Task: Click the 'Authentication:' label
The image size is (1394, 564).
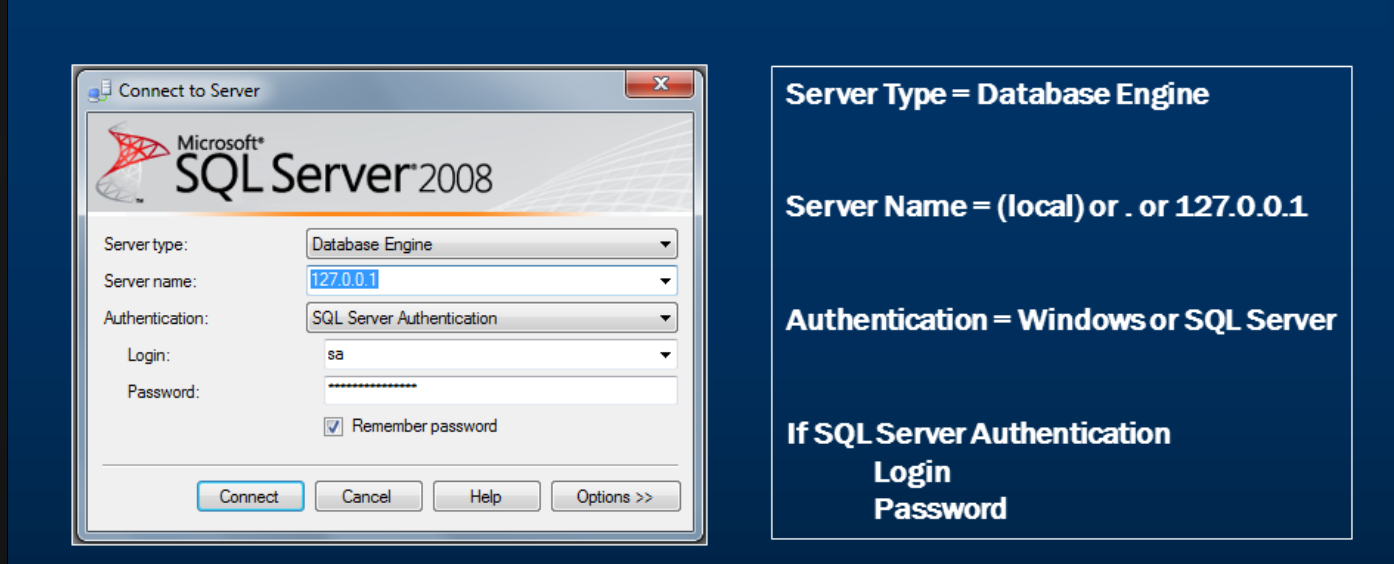Action: (x=156, y=319)
